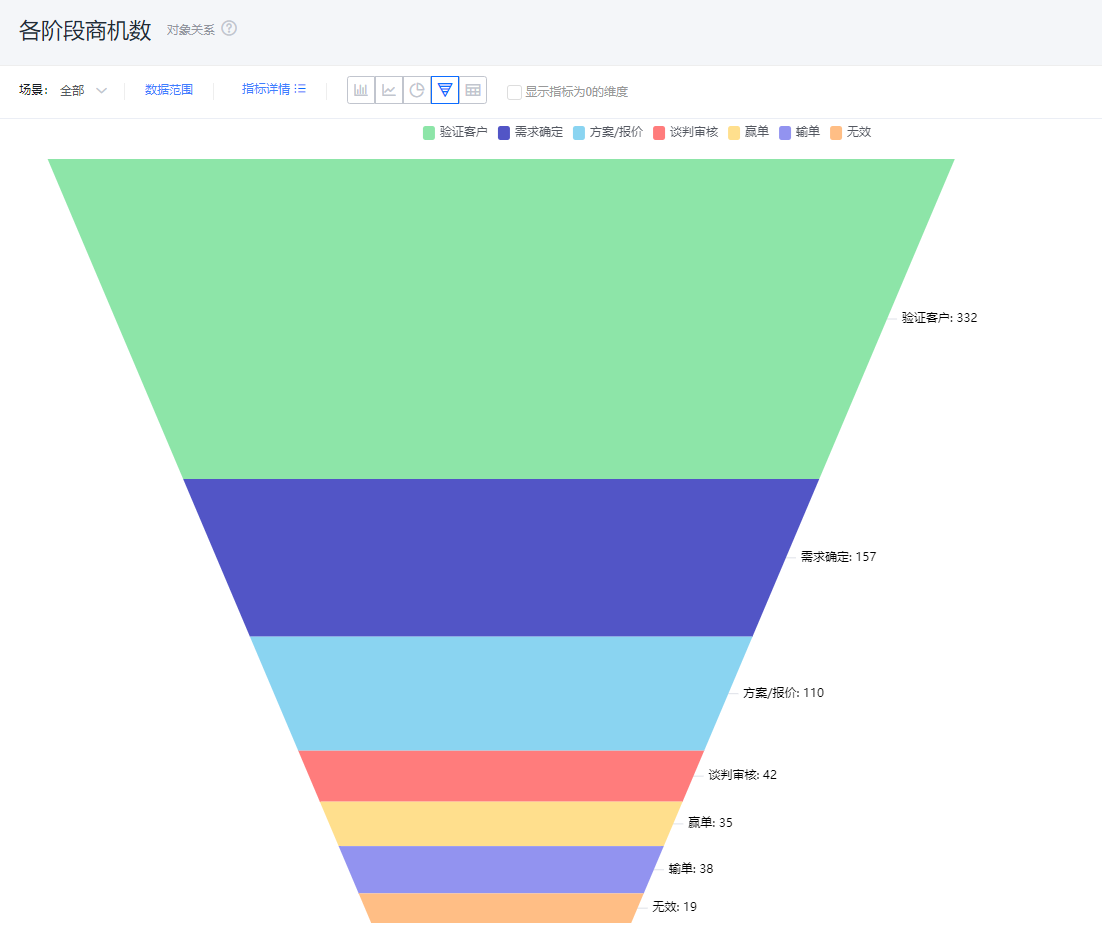
Task: Click the orange 无效 funnel segment
Action: [x=501, y=907]
